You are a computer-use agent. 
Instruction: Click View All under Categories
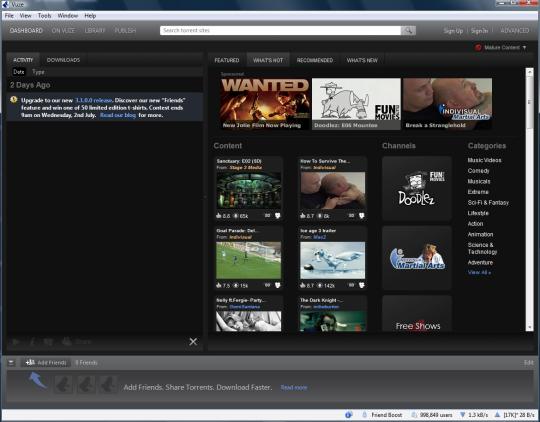click(x=479, y=272)
